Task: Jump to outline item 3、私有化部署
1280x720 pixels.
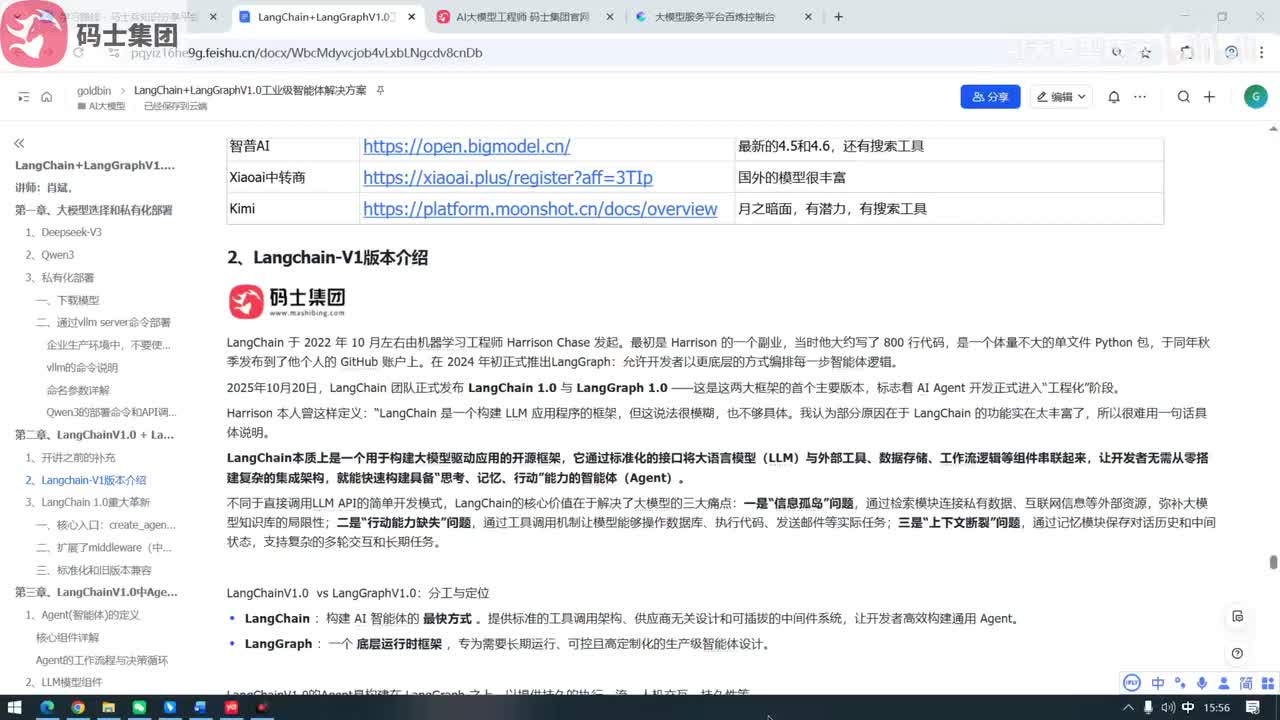Action: [60, 277]
